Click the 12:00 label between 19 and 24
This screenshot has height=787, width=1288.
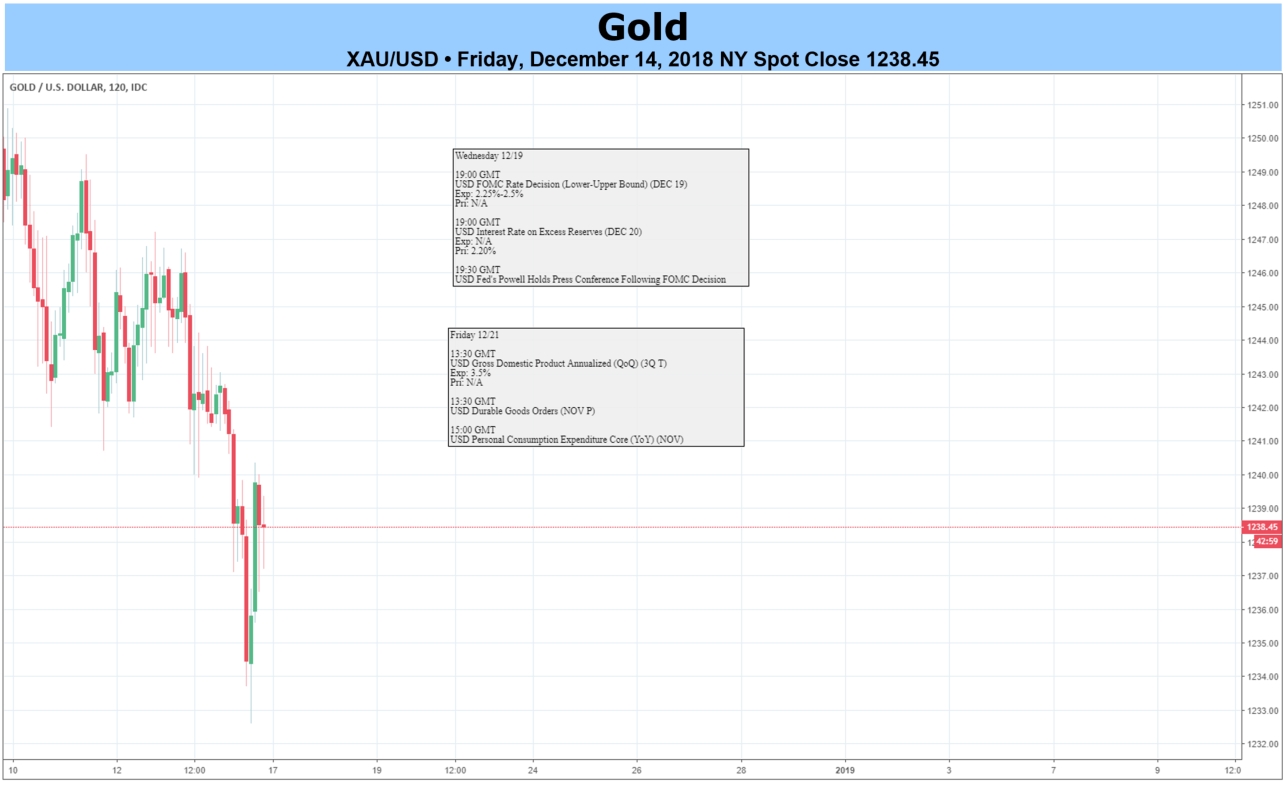click(x=455, y=770)
